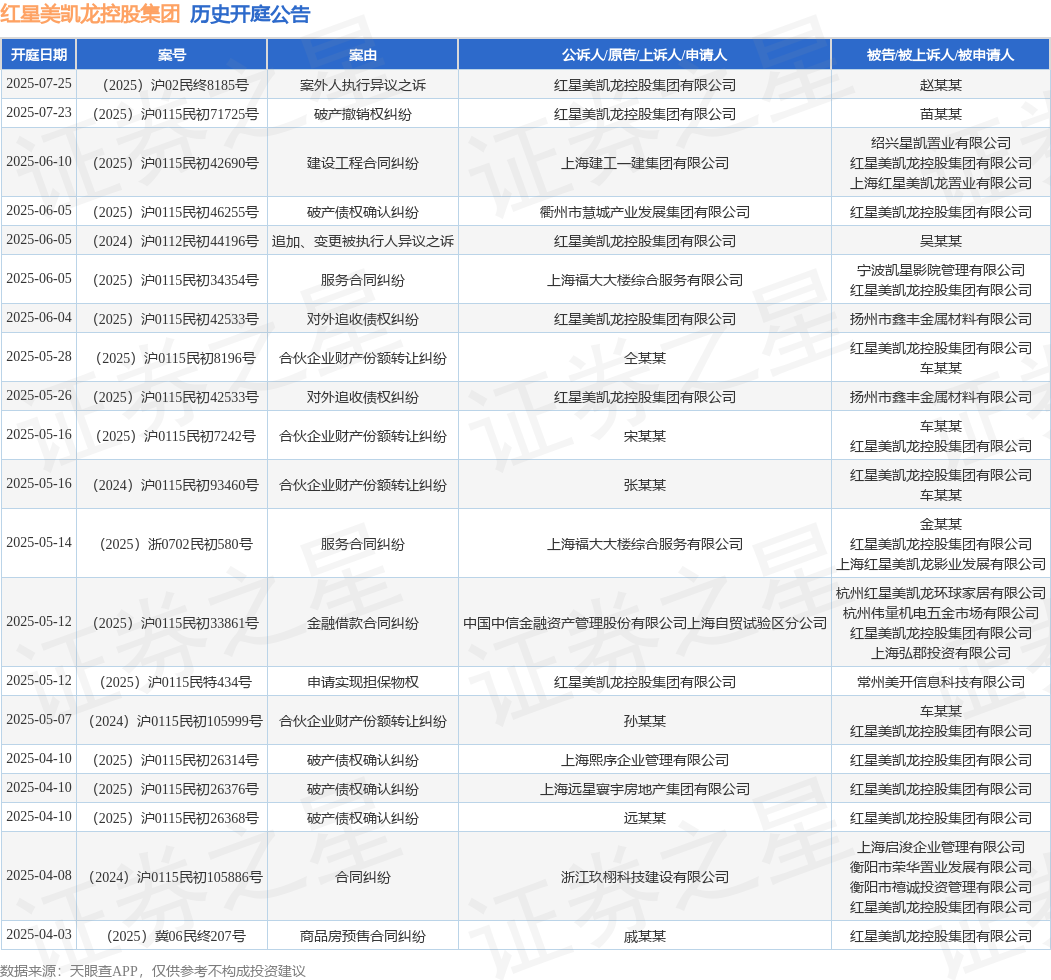The width and height of the screenshot is (1051, 980).
Task: Select case number (2025)沪0115民初46255号
Action: tap(172, 212)
